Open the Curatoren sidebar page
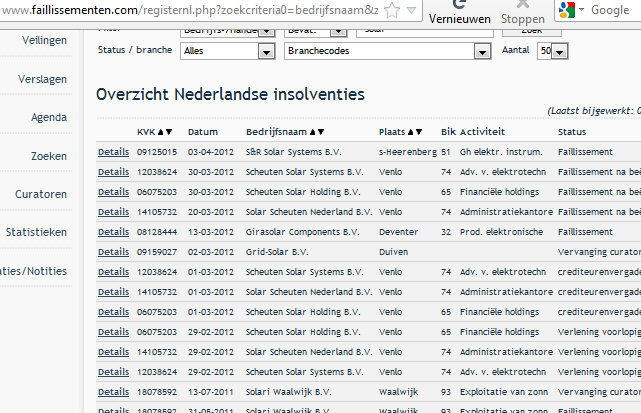 41,194
